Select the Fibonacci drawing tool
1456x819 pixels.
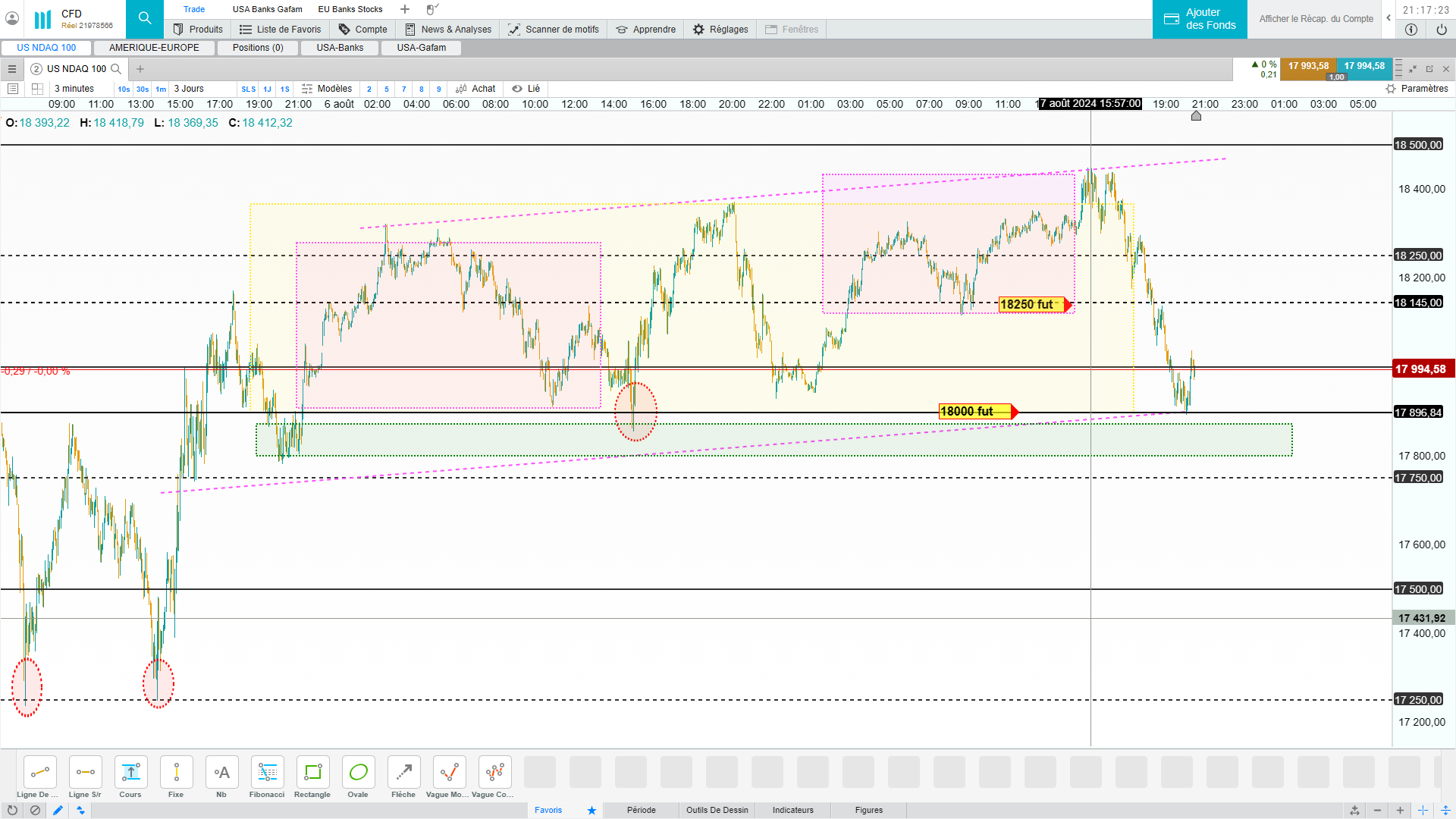(x=267, y=773)
